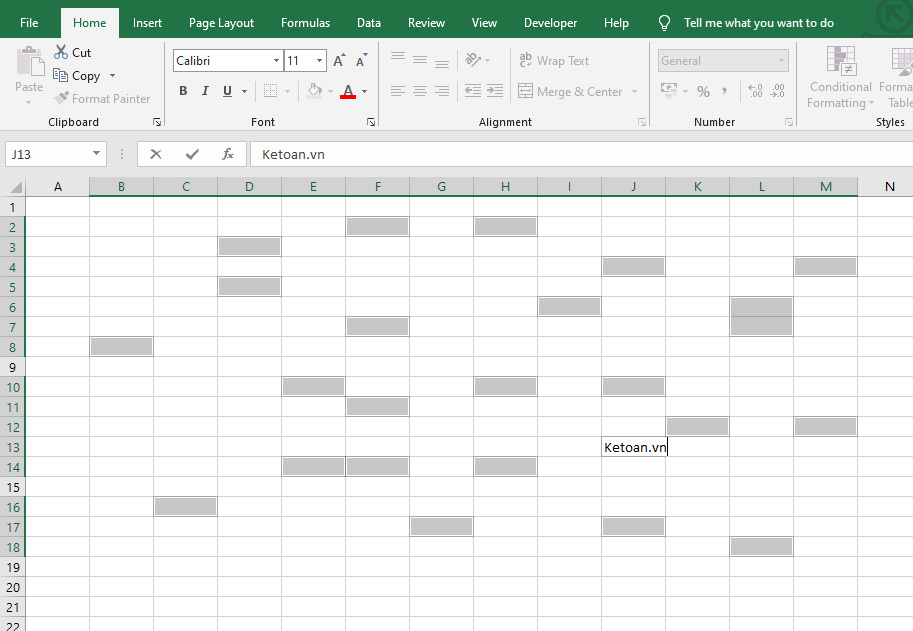This screenshot has height=631, width=913.
Task: Switch to the Developer tab
Action: 550,23
